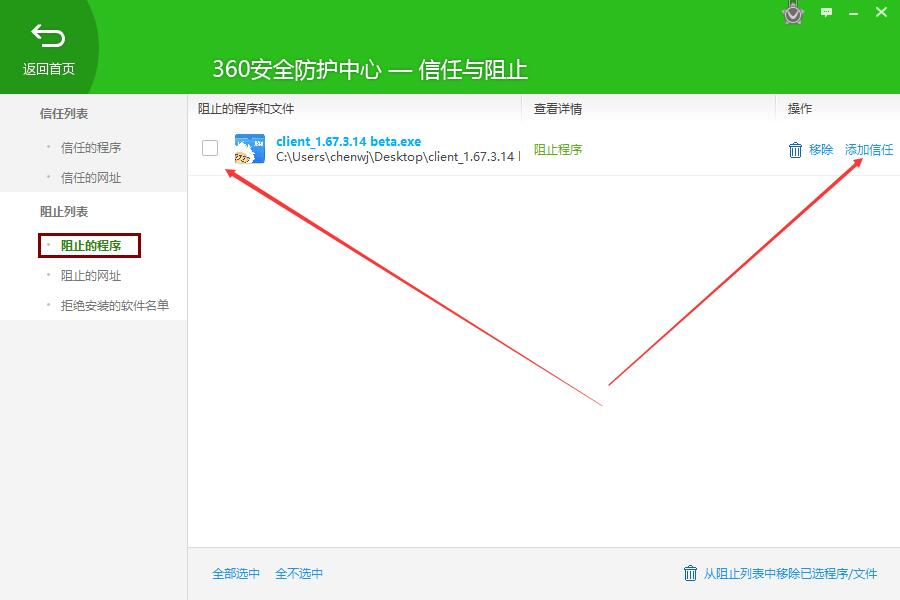900x600 pixels.
Task: Open the 360 guard mascot icon in title bar
Action: coord(793,13)
